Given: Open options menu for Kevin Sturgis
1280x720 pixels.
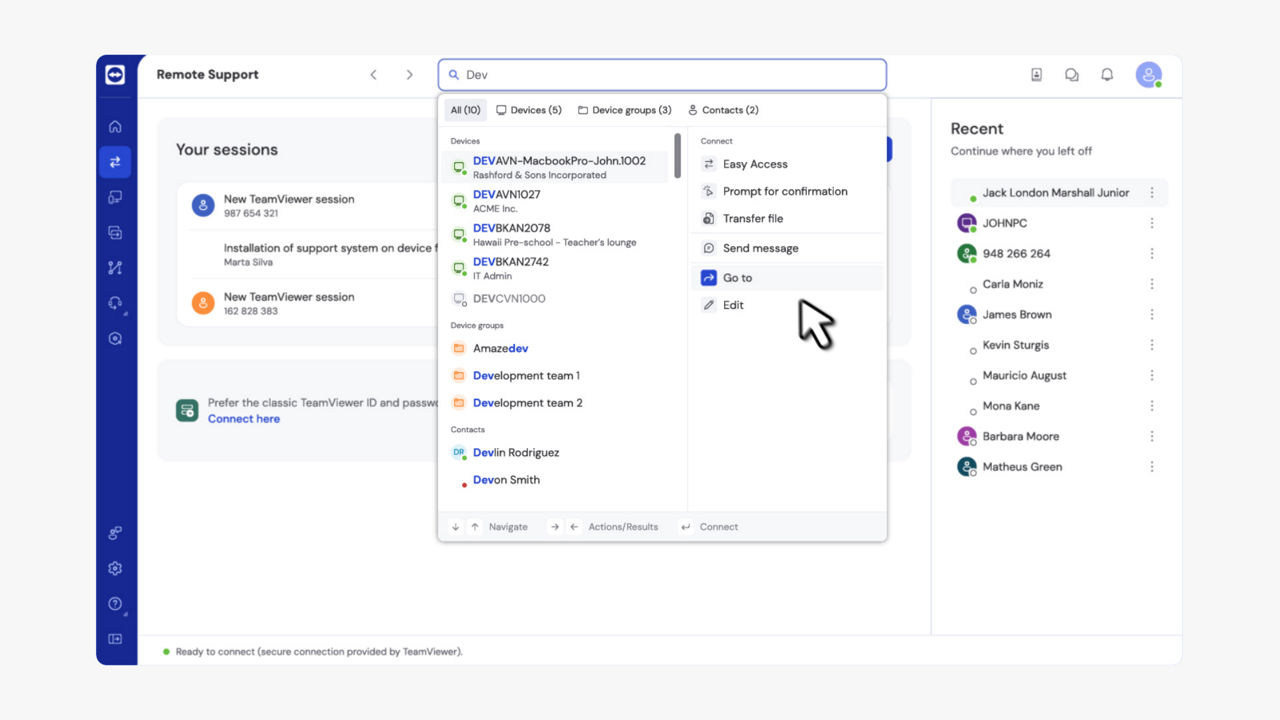Looking at the screenshot, I should pos(1152,345).
